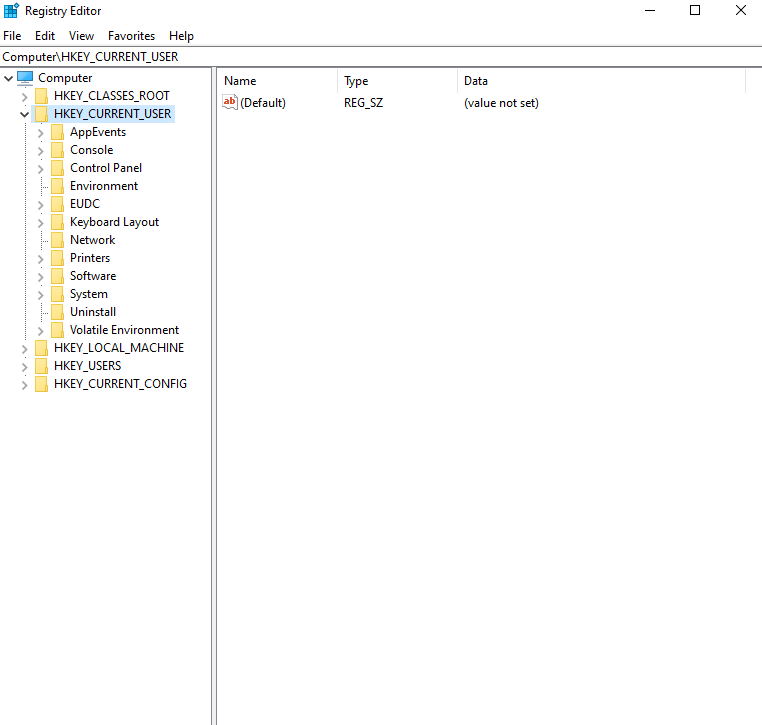Collapse the HKEY_CURRENT_USER node chevron

tap(24, 114)
